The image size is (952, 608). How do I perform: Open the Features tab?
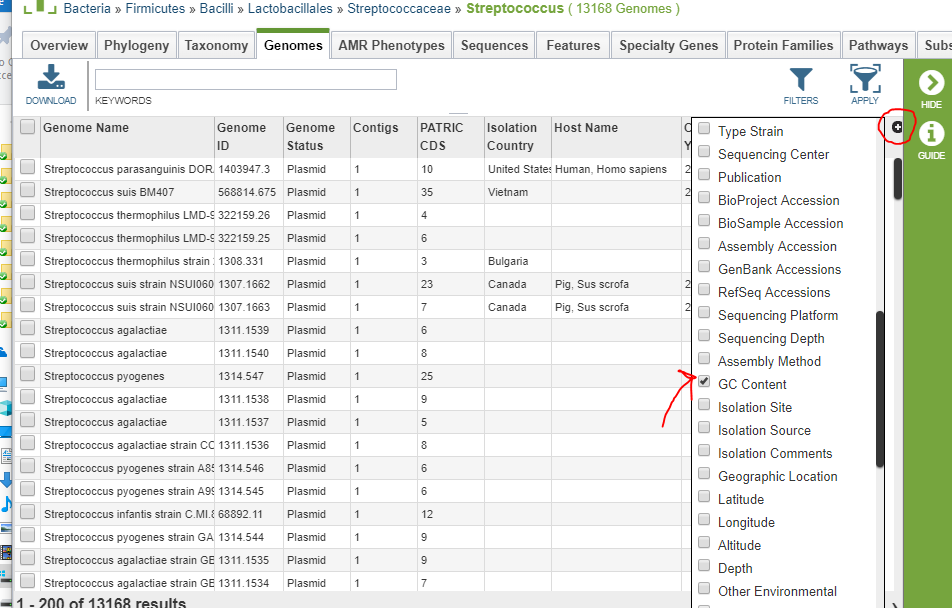[573, 46]
